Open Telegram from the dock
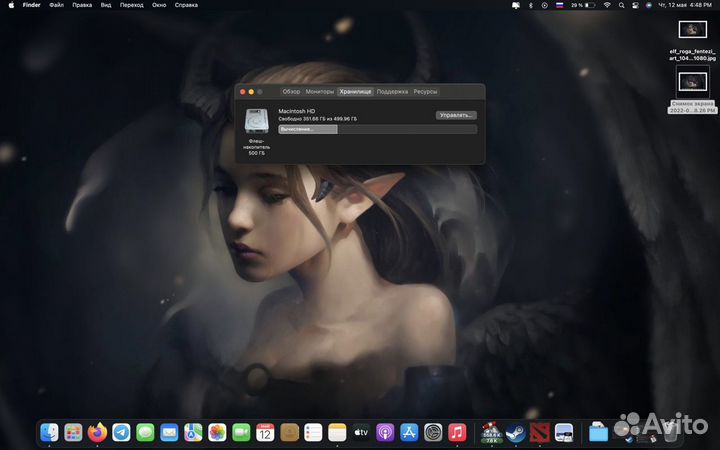 121,433
